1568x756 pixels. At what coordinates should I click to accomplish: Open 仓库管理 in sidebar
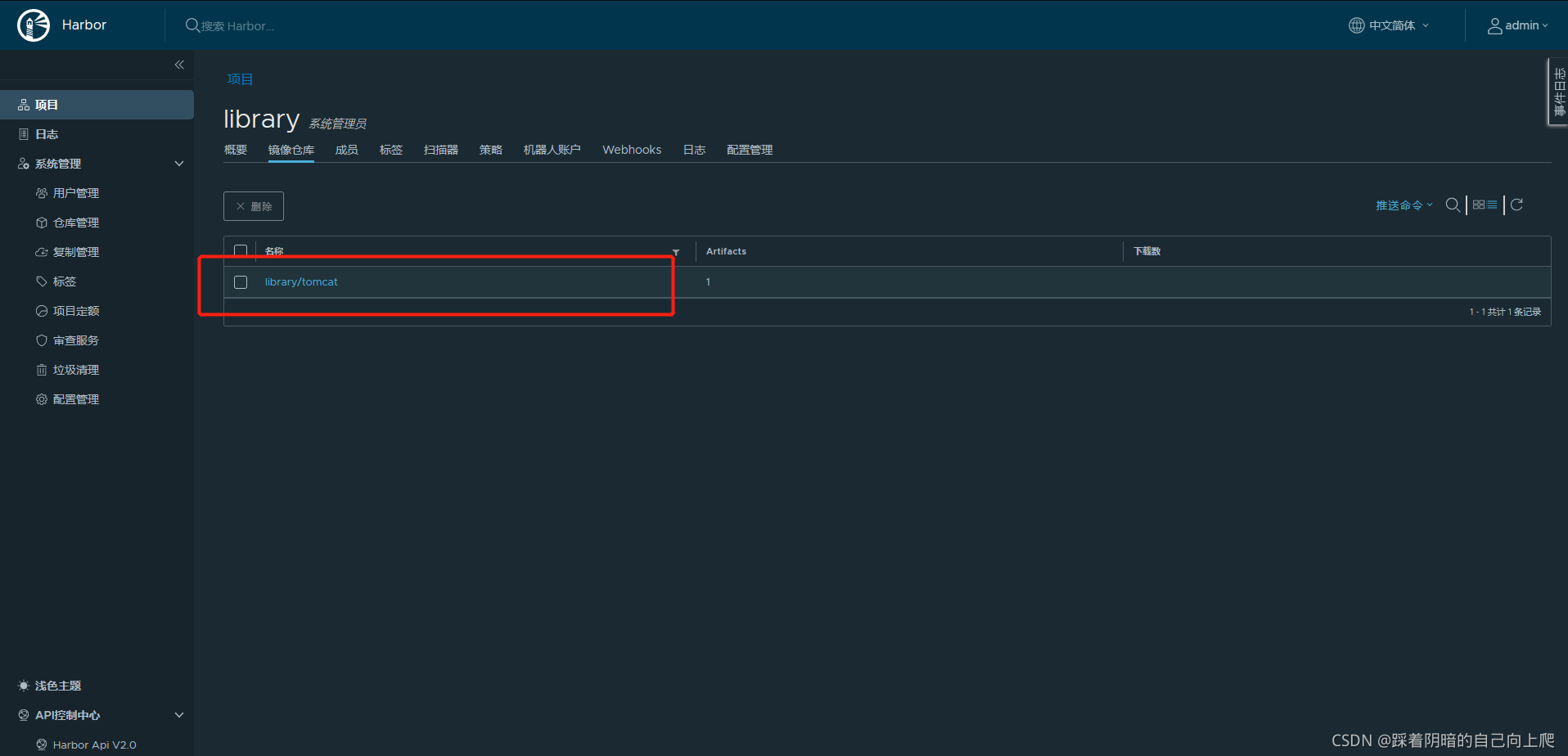click(x=76, y=223)
